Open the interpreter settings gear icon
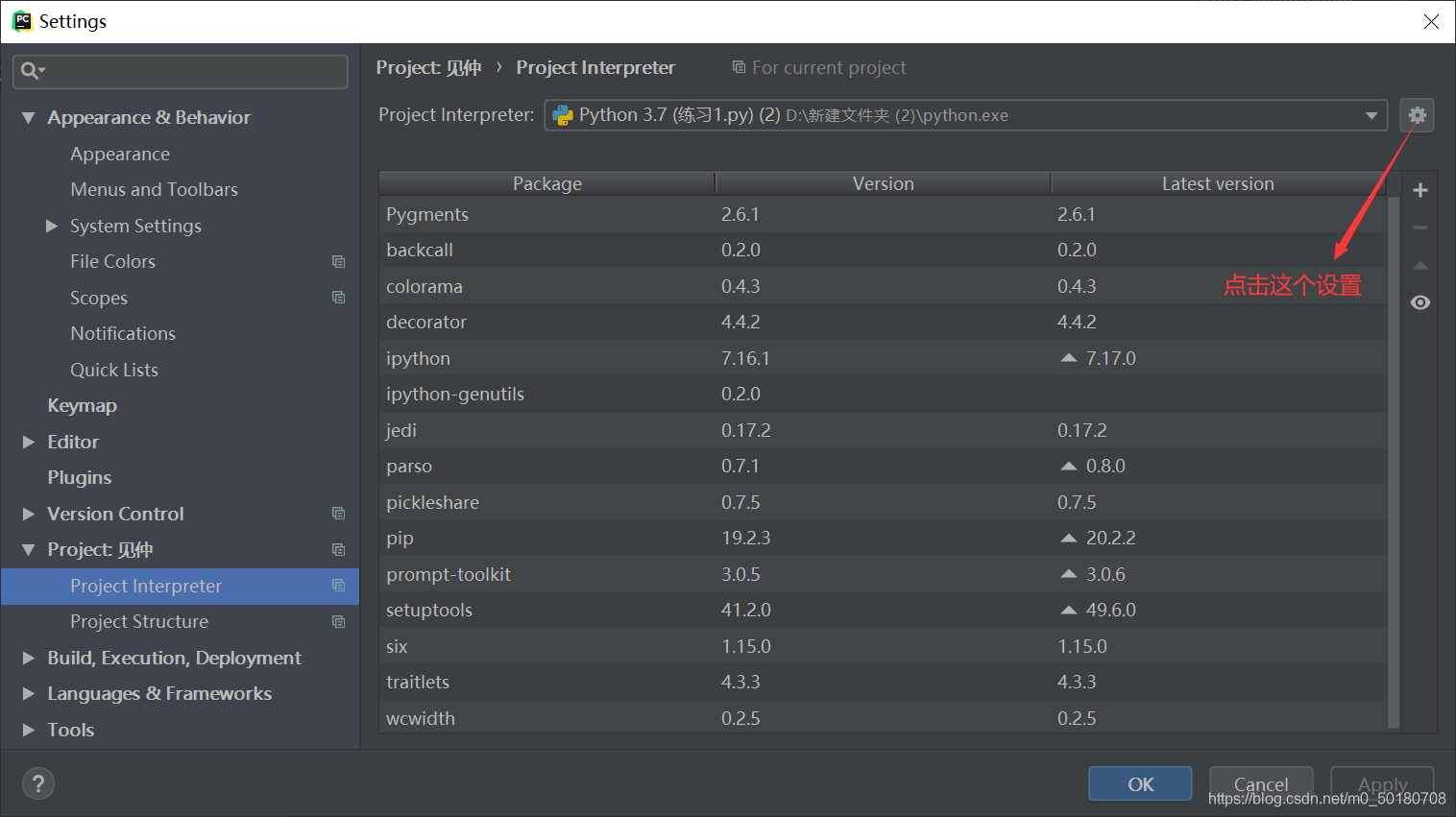 [x=1417, y=115]
